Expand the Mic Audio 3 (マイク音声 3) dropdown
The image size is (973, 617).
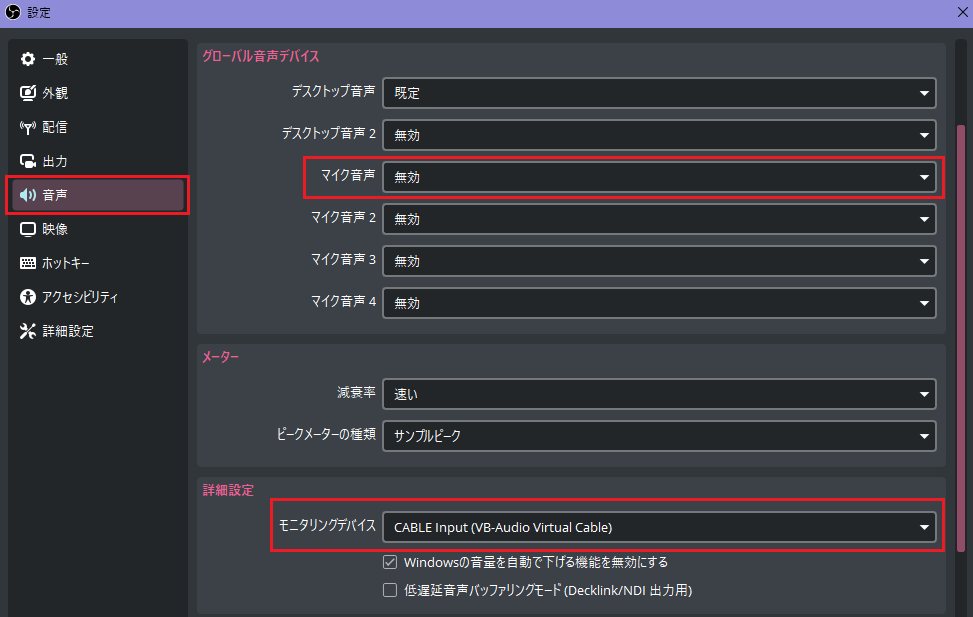click(658, 261)
